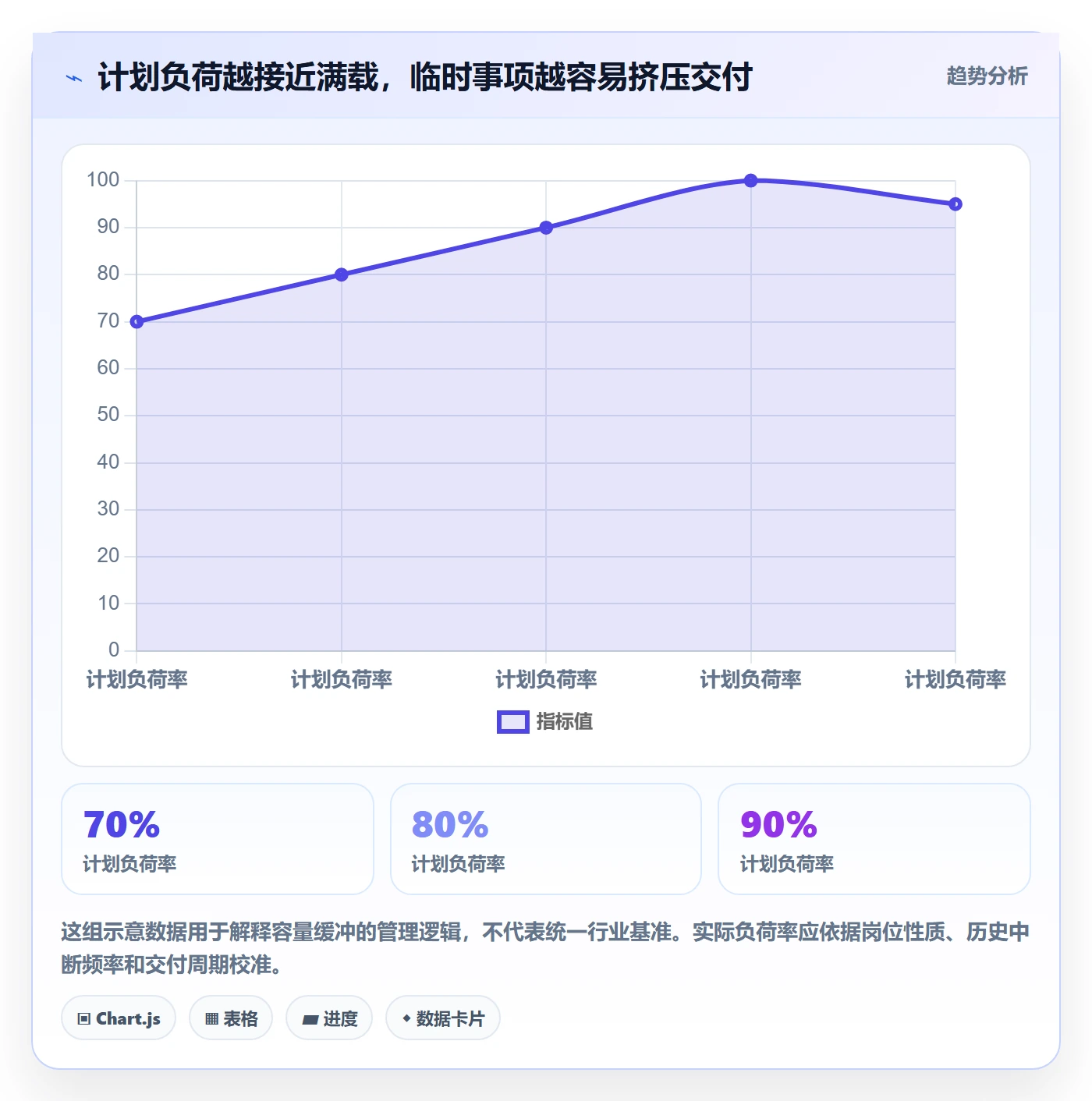Select the chart data point at value 70
1092x1101 pixels.
136,321
